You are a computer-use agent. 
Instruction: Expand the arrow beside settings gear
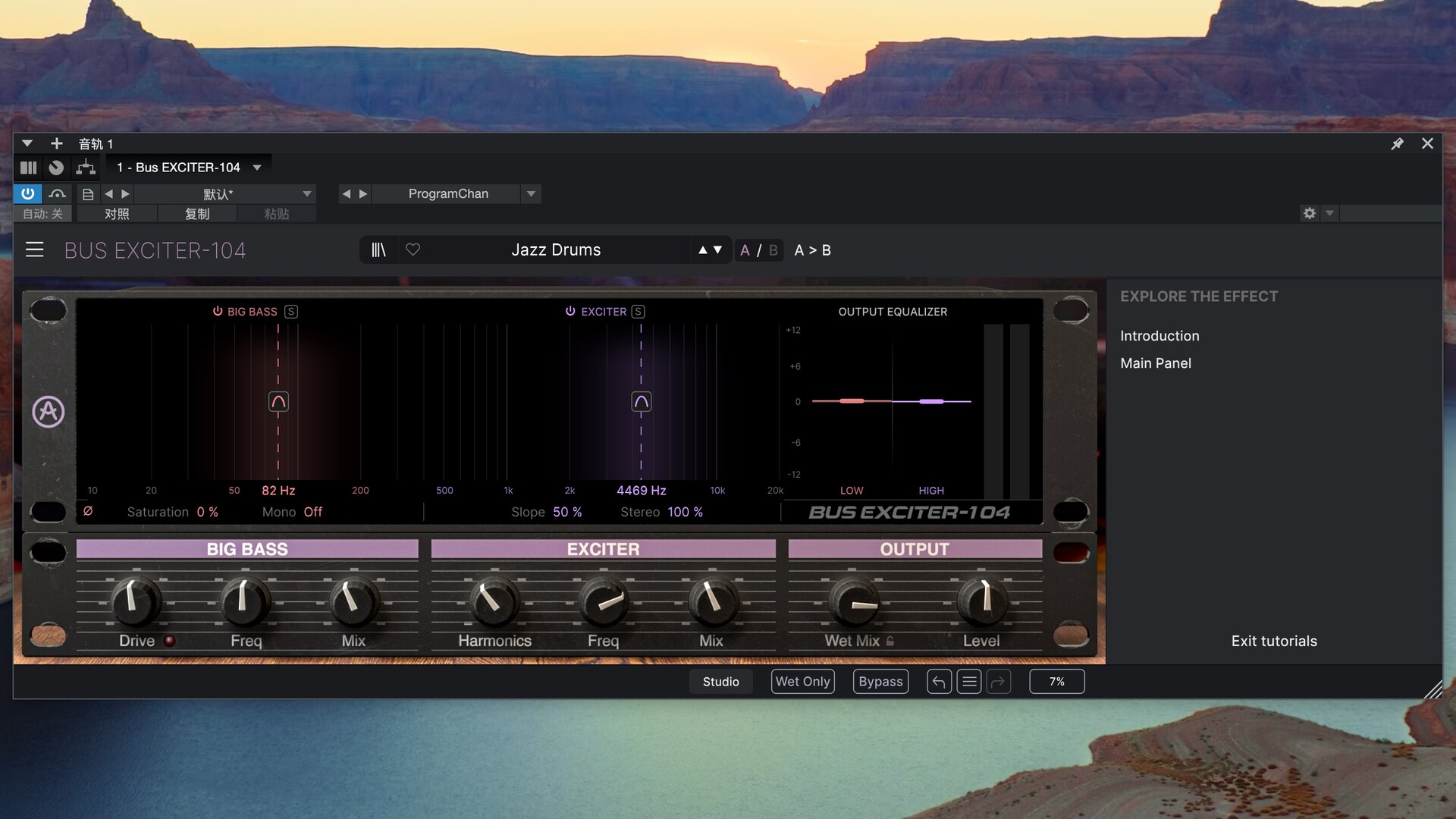(1329, 213)
